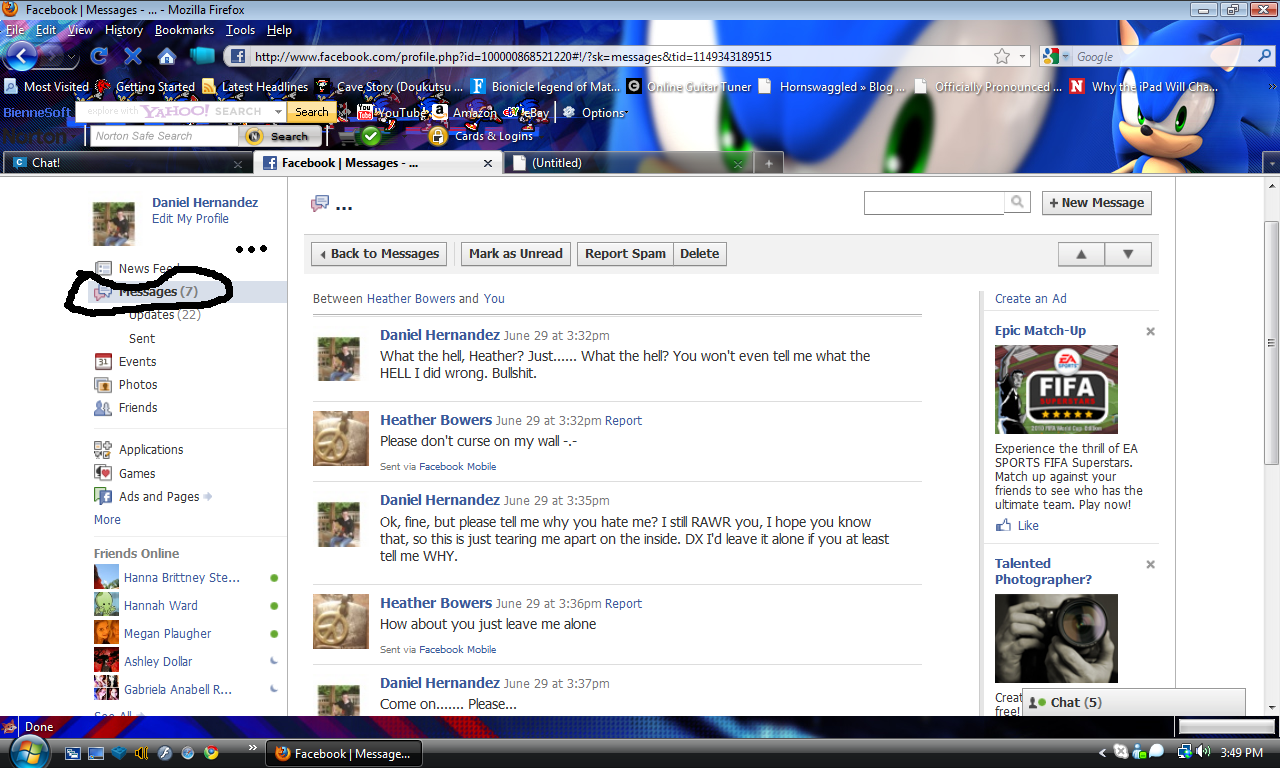1280x768 pixels.
Task: Click the volume speaker tray icon
Action: coord(1203,752)
